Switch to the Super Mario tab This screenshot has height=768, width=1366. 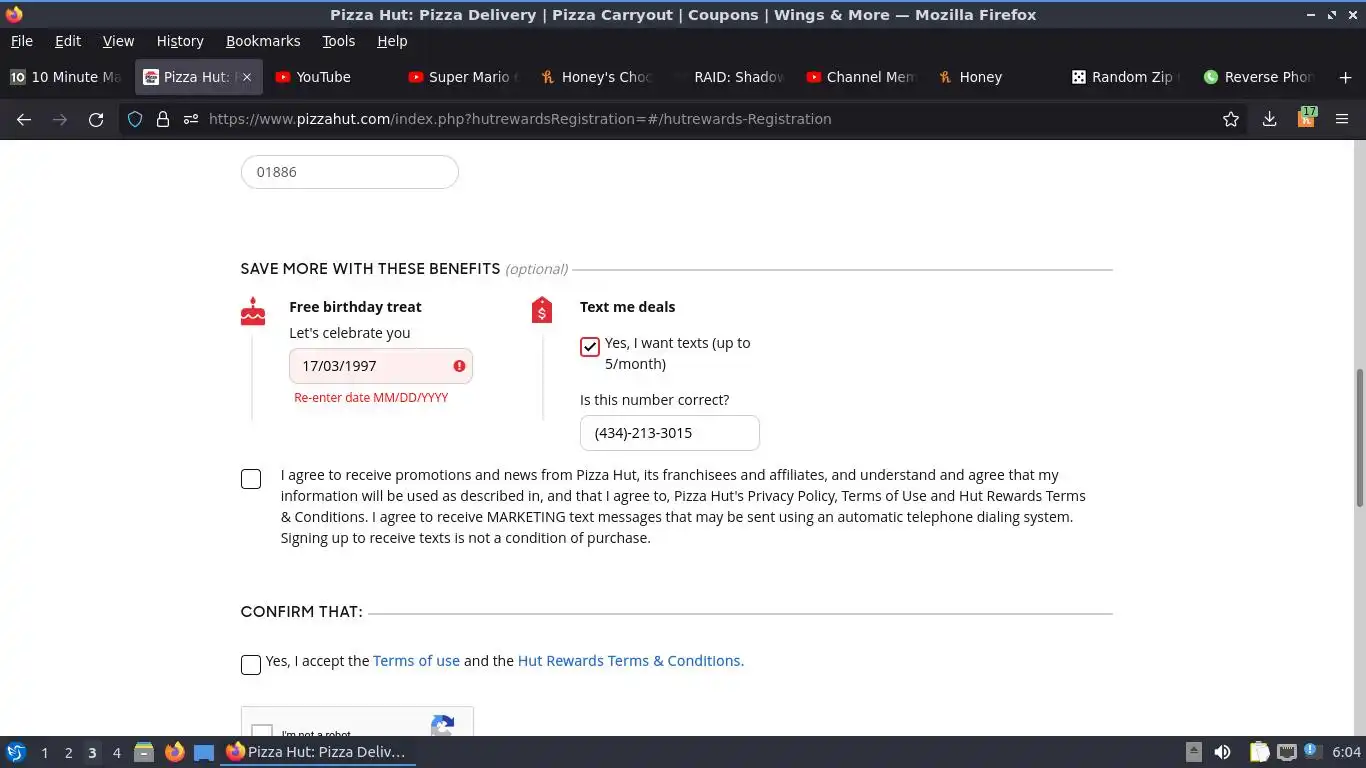pos(465,77)
